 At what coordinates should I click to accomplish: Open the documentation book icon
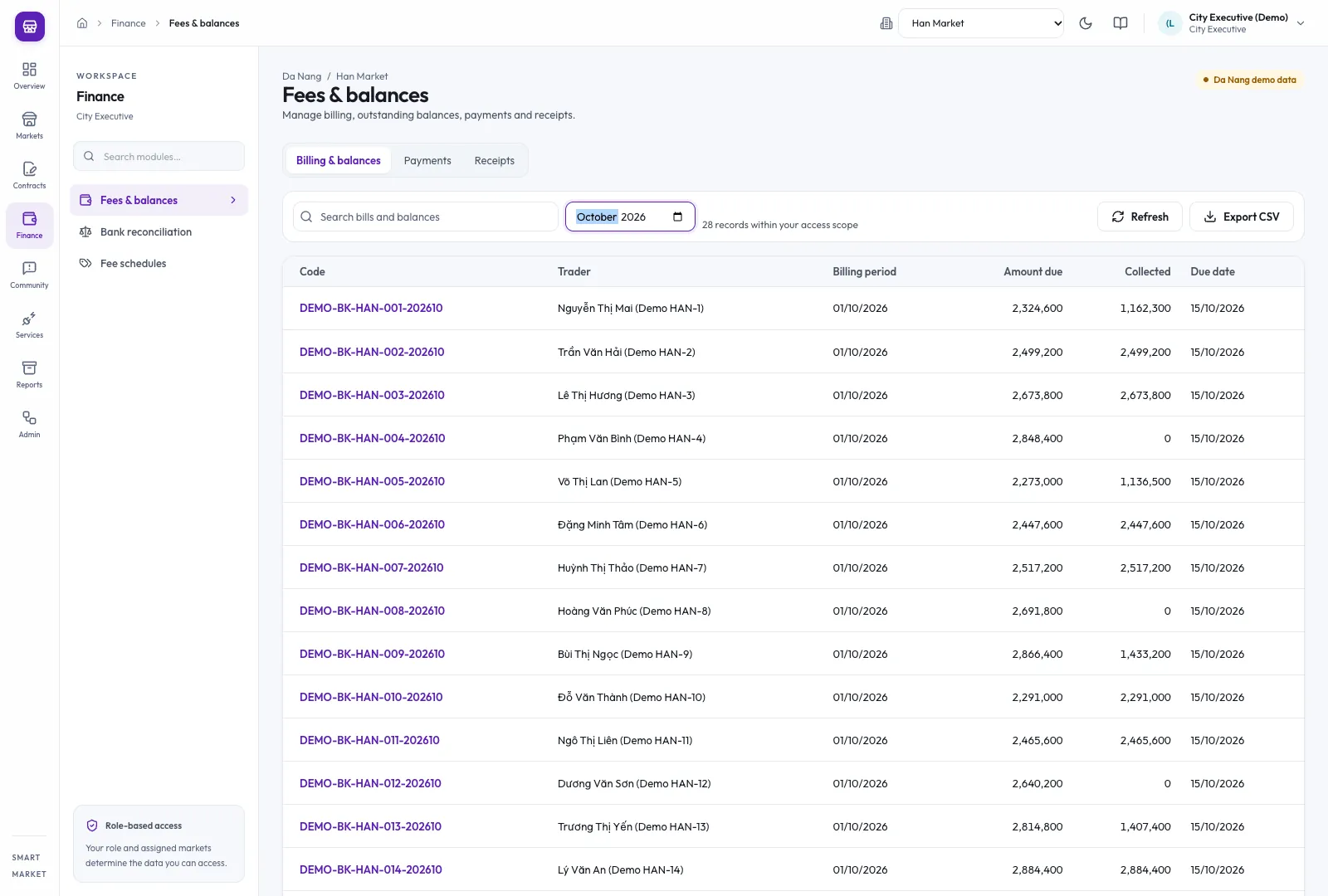(x=1120, y=23)
